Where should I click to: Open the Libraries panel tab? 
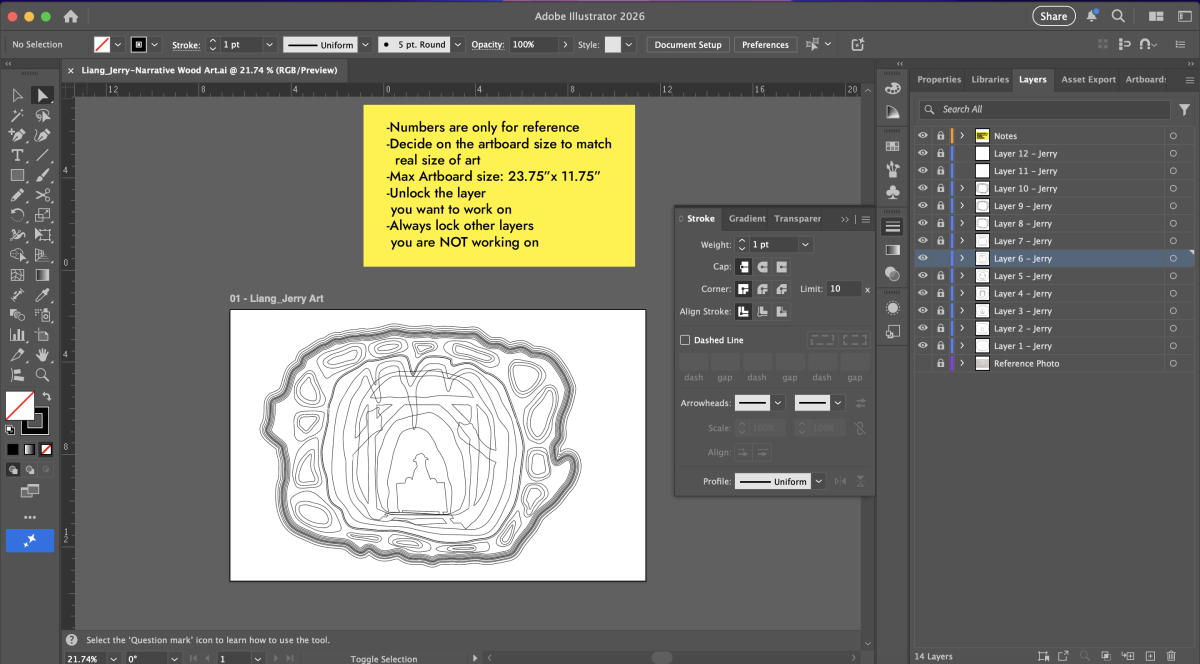click(x=989, y=79)
